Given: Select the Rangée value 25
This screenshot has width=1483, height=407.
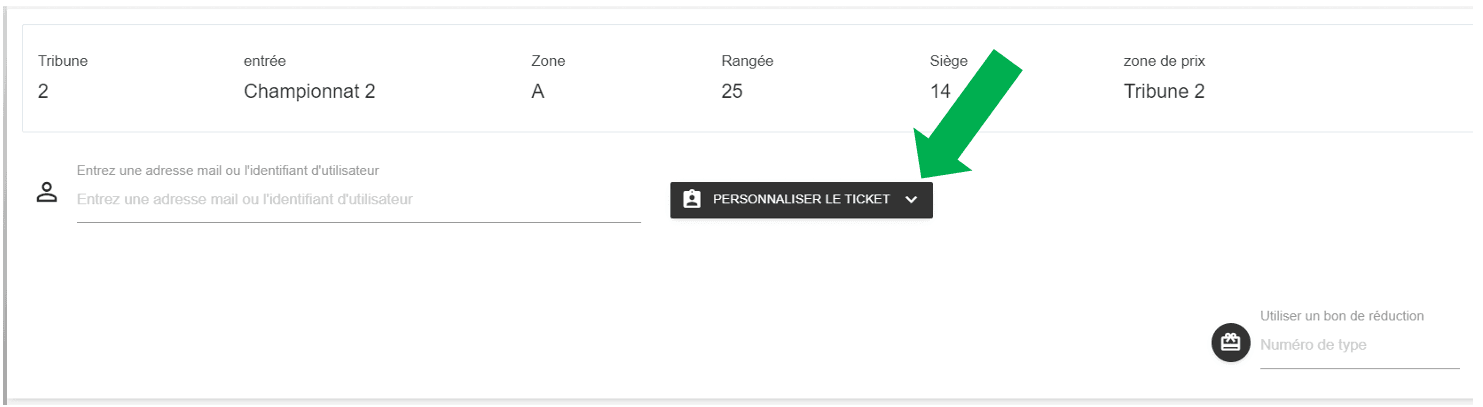Looking at the screenshot, I should tap(732, 92).
